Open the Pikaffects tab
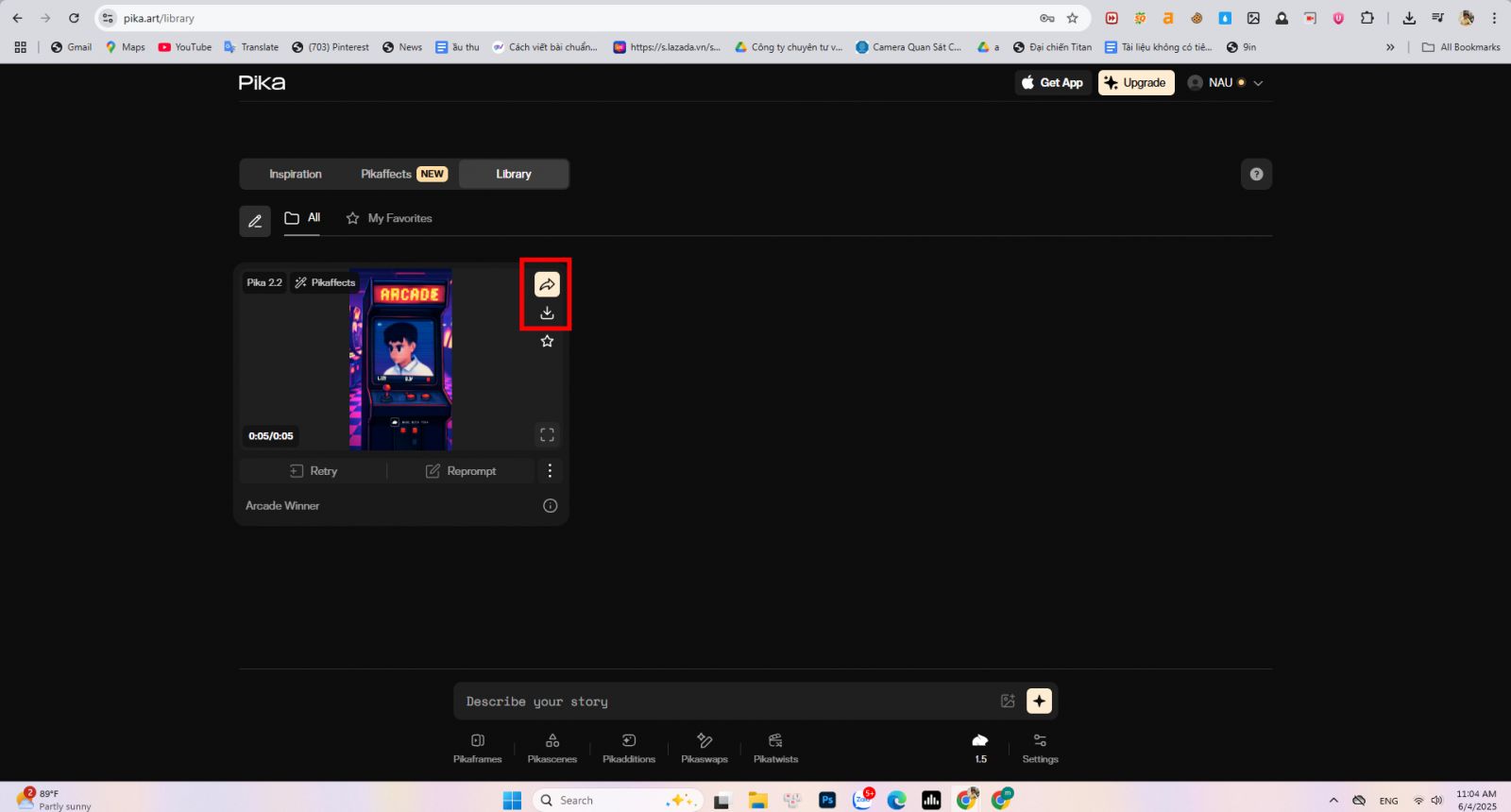 click(x=403, y=174)
